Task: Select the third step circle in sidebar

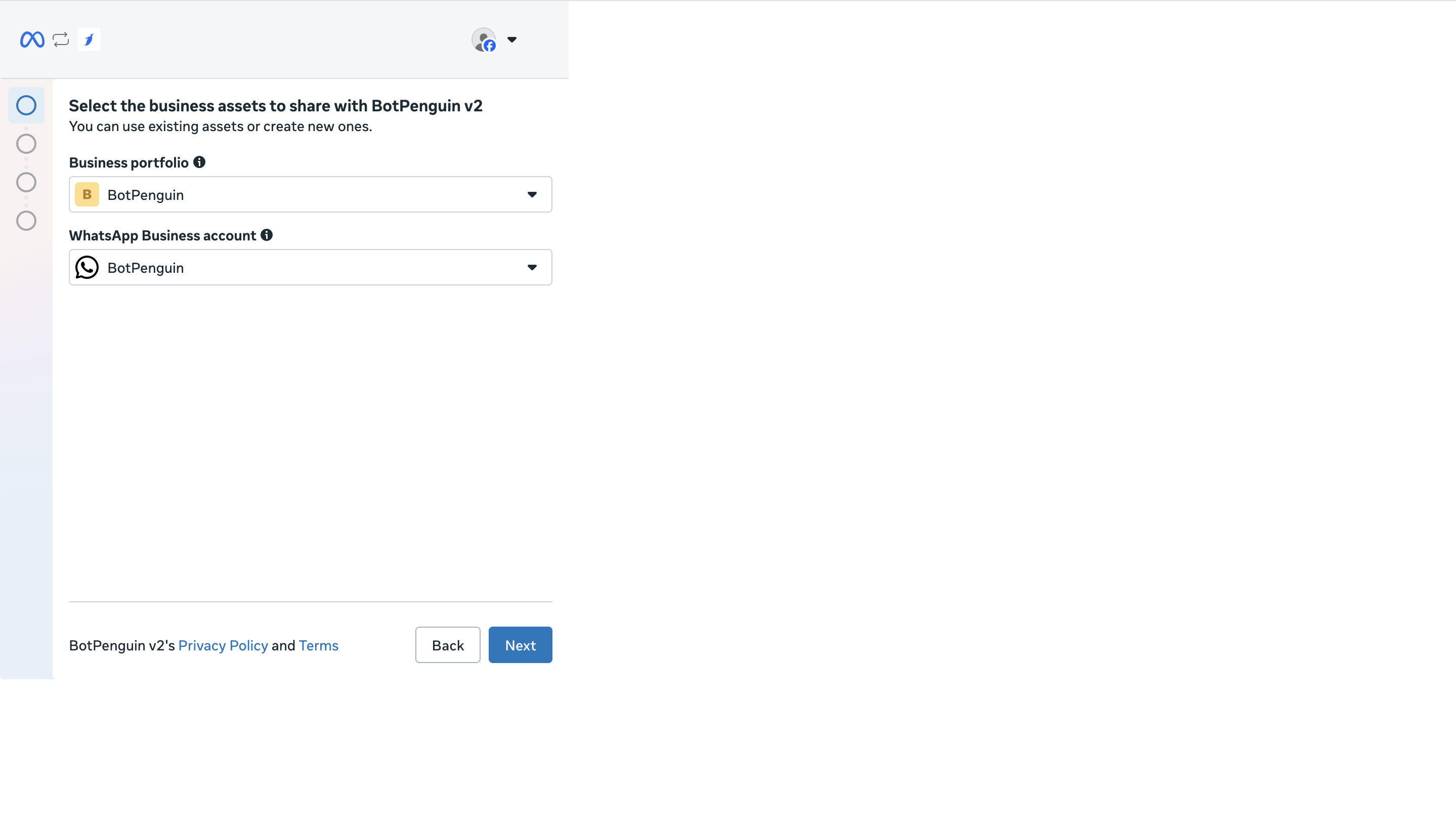Action: point(26,182)
